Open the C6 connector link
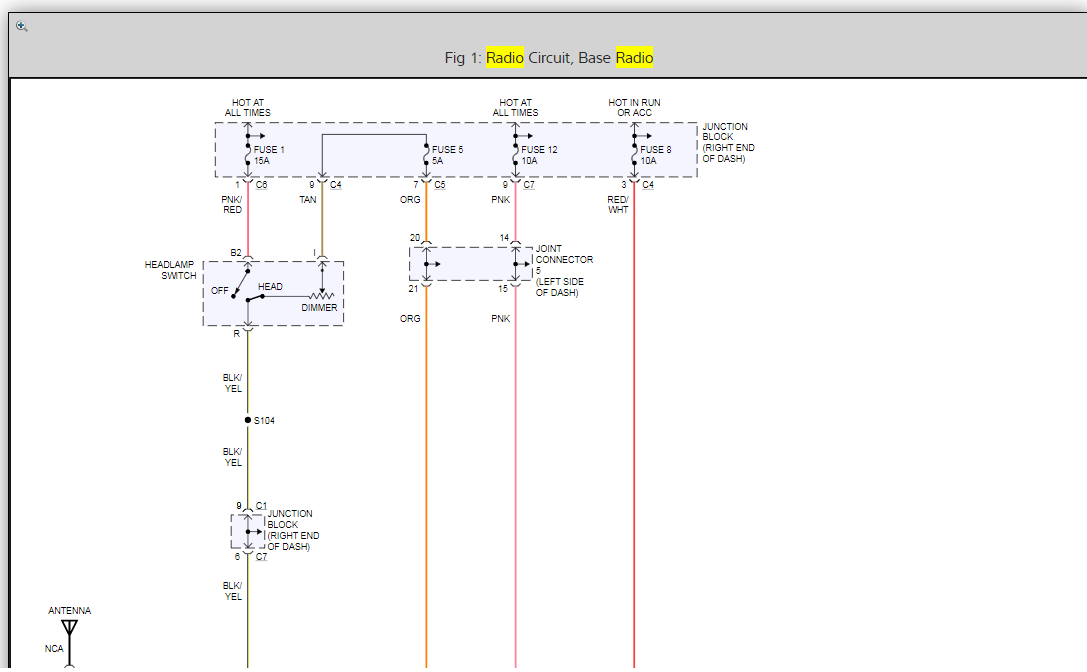Viewport: 1087px width, 672px height. (x=261, y=185)
